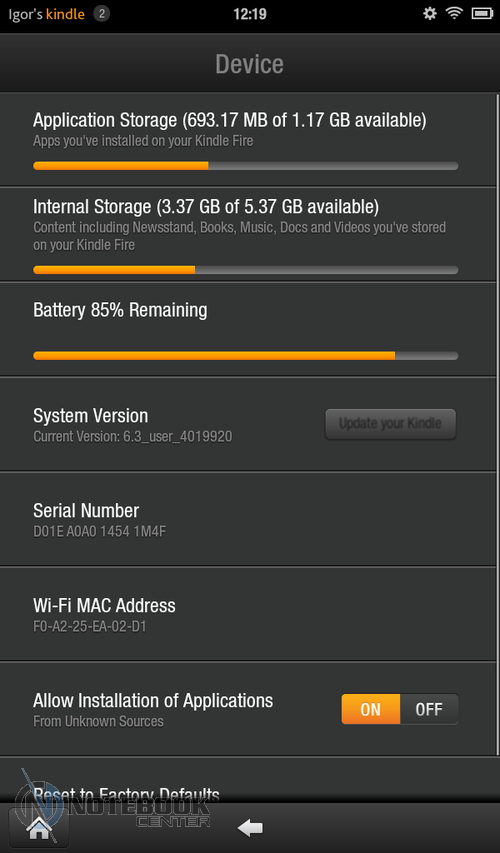Tap the Battery remaining progress bar
The image size is (500, 853).
[245, 356]
